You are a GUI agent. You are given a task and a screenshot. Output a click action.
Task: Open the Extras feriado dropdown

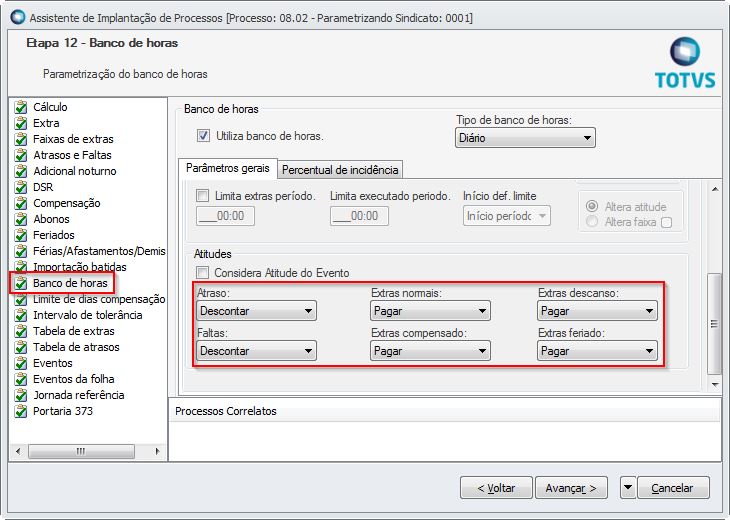pyautogui.click(x=597, y=351)
